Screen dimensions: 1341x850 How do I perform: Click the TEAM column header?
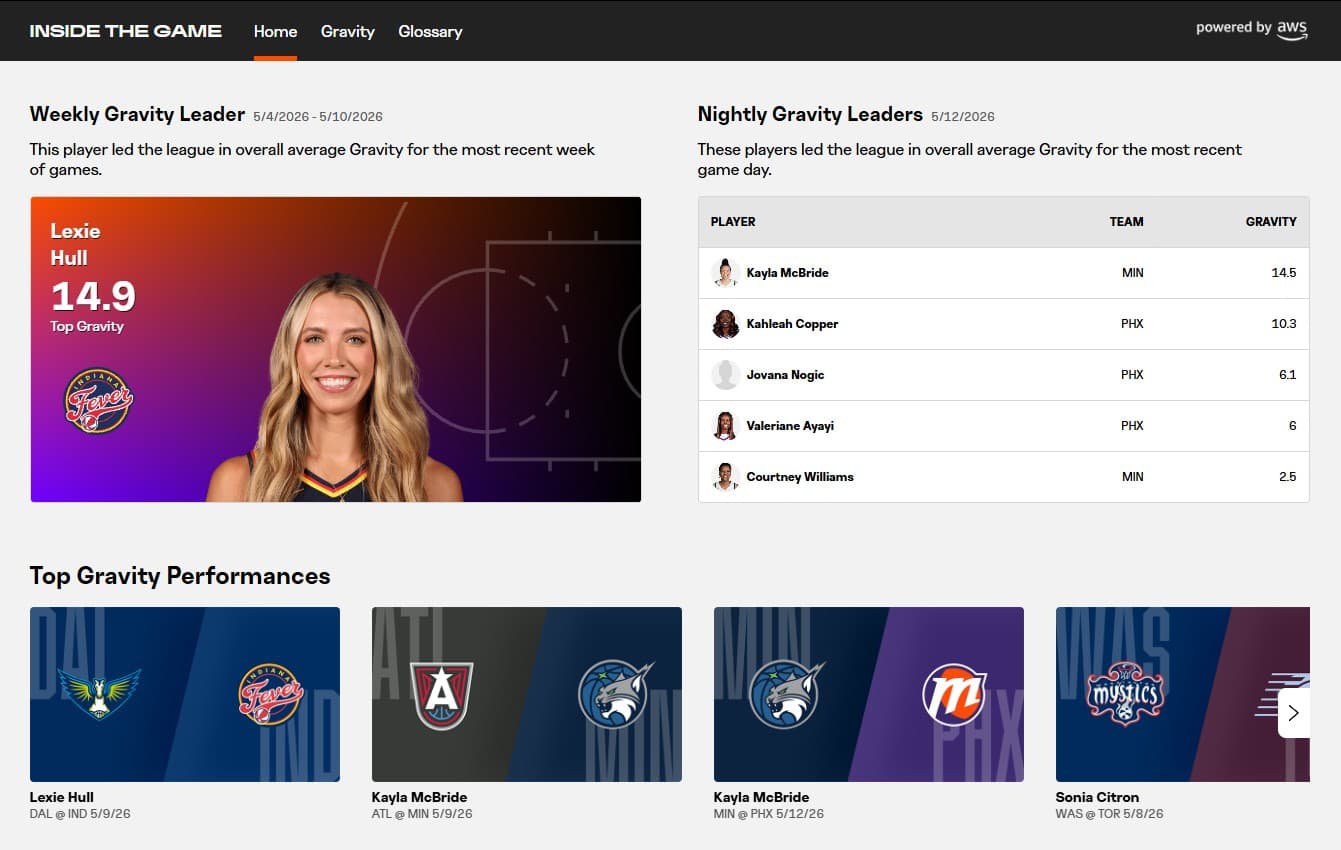pos(1126,222)
